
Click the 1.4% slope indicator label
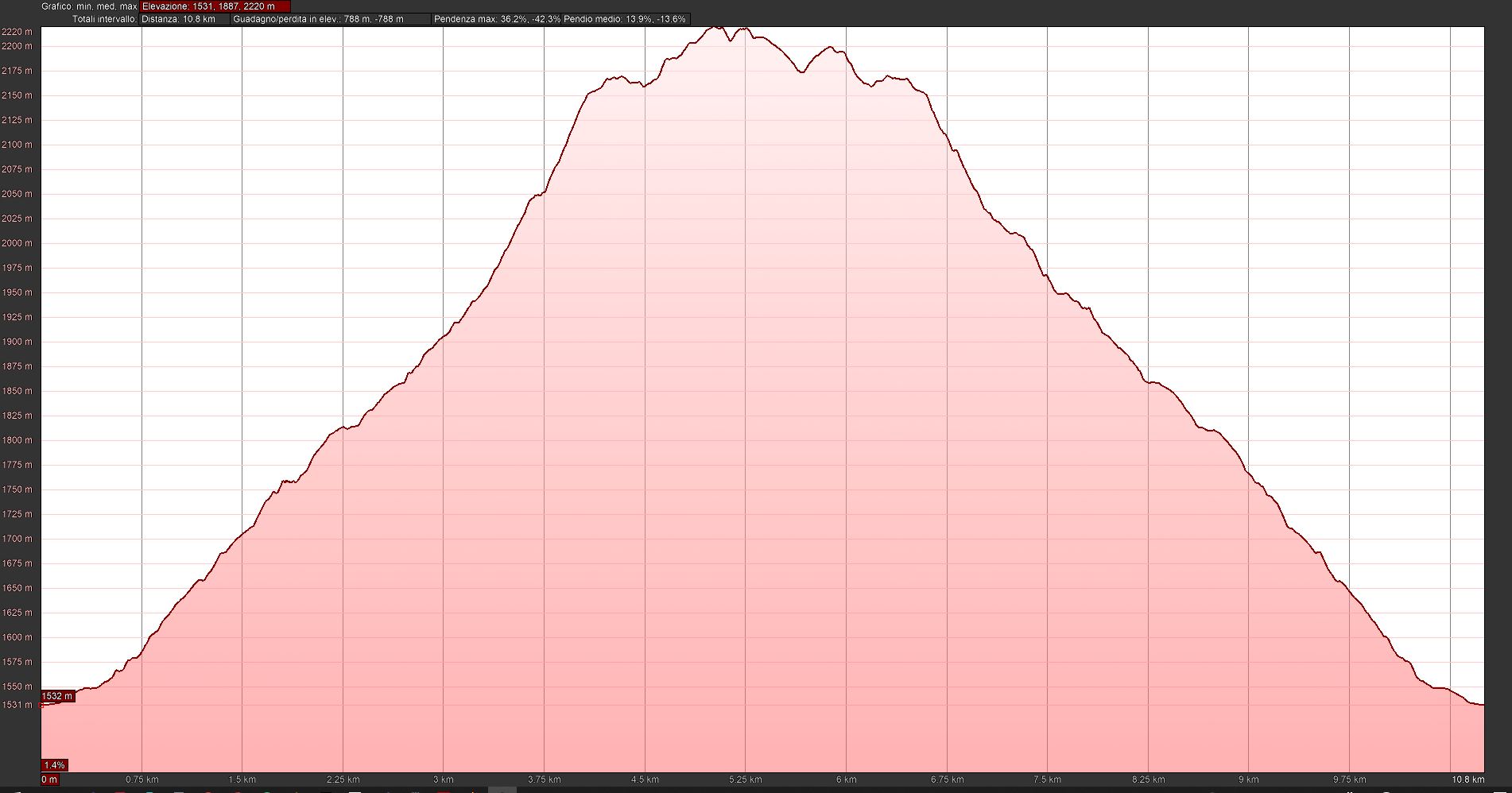coord(54,765)
